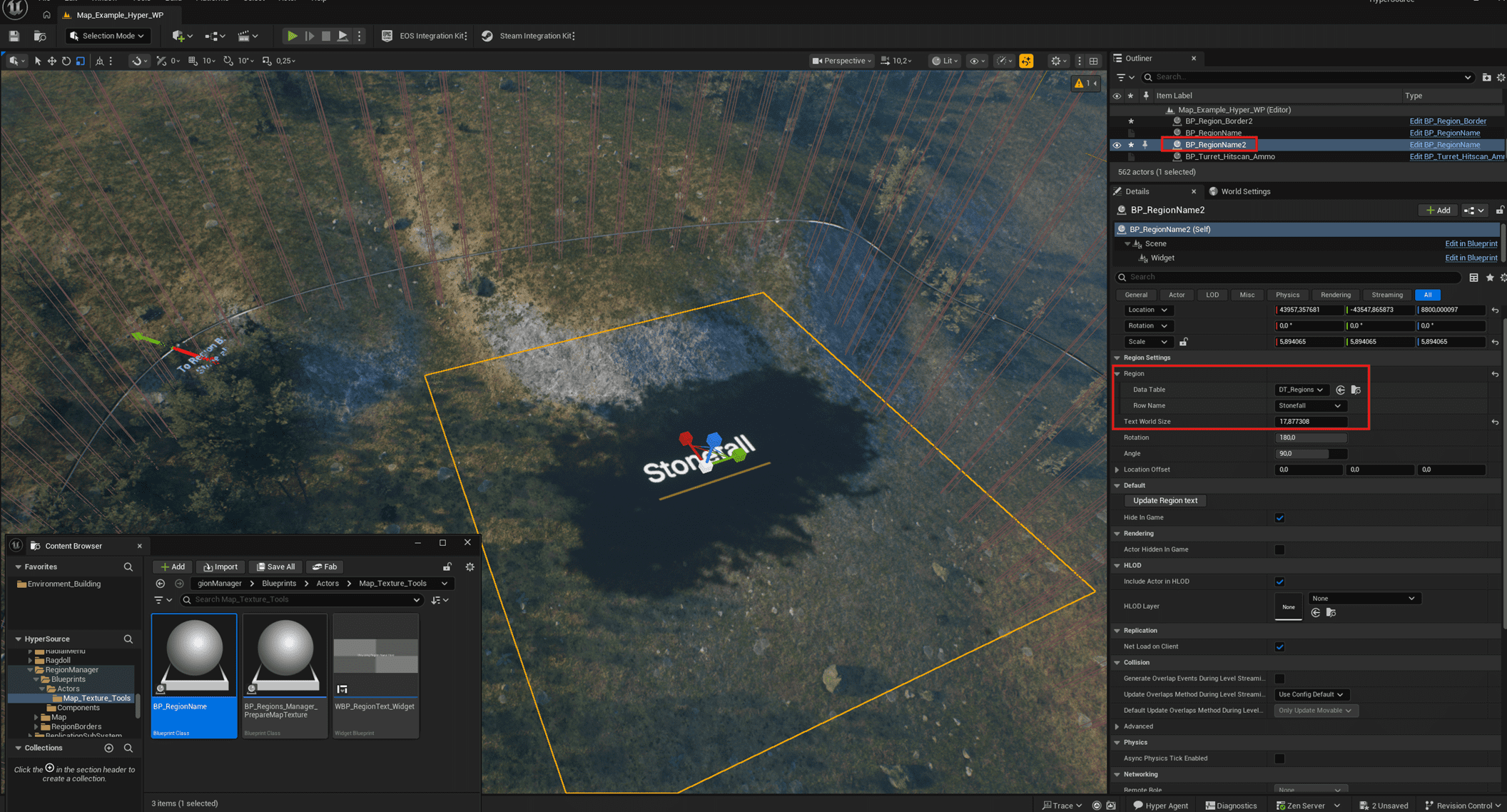Click the Import button in Content Browser
Viewport: 1507px width, 812px height.
click(x=220, y=567)
